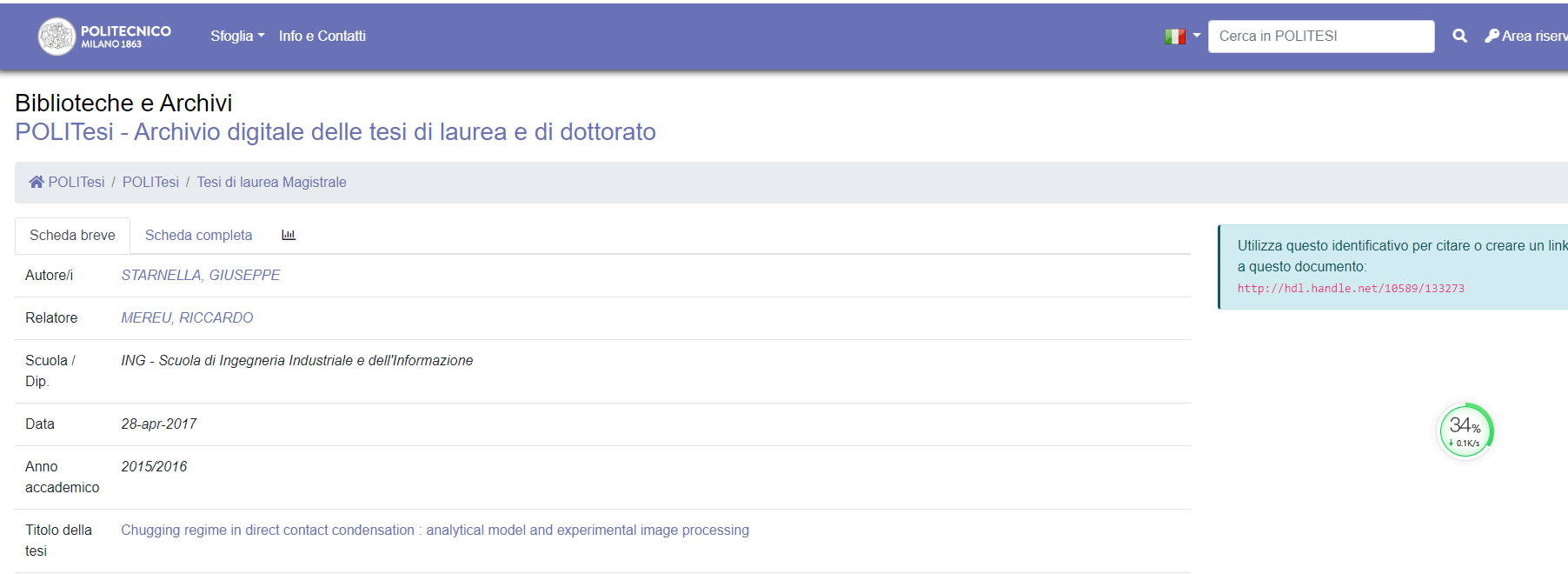1568x574 pixels.
Task: Open the Chugging regime thesis title link
Action: tap(435, 530)
